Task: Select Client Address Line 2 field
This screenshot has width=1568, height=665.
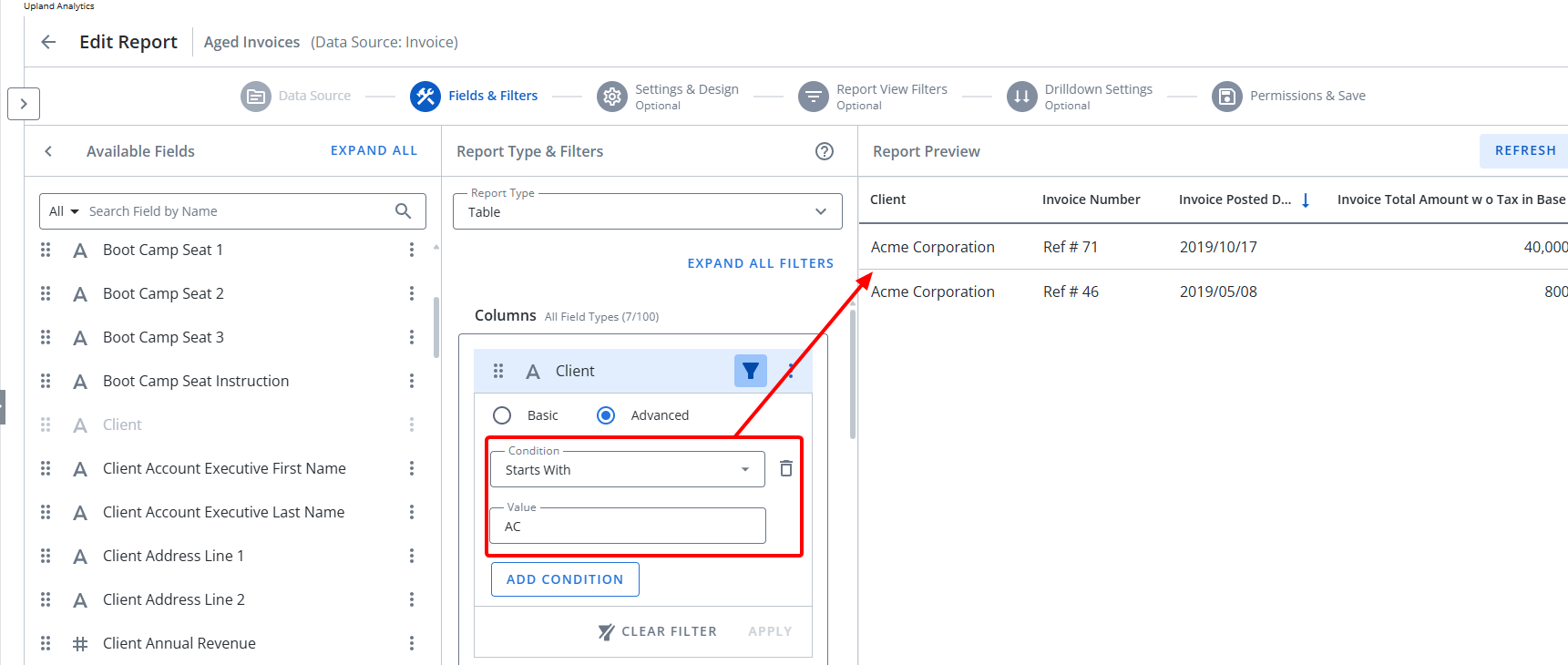Action: click(x=174, y=599)
